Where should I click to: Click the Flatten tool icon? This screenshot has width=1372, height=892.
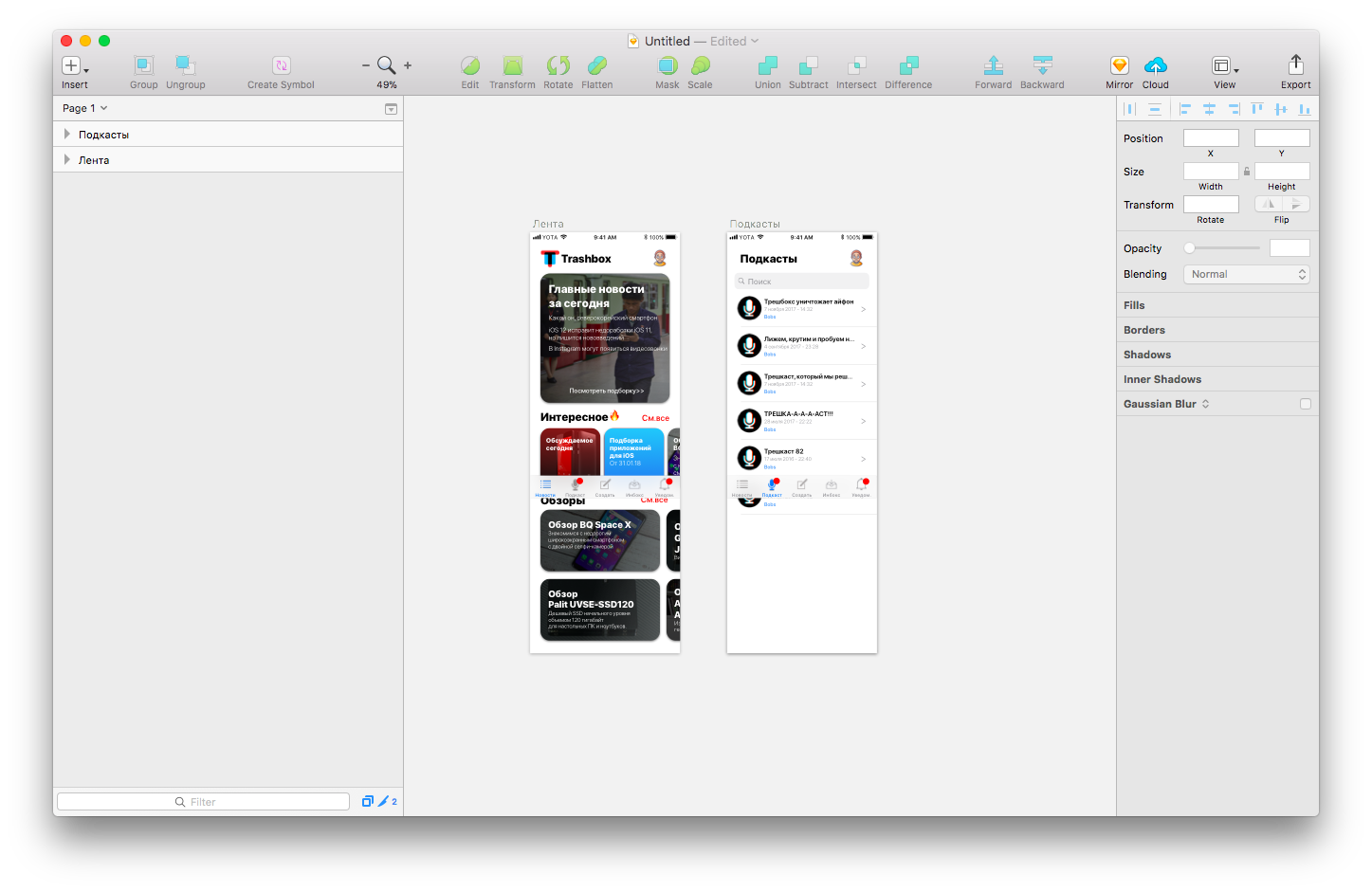coord(596,65)
